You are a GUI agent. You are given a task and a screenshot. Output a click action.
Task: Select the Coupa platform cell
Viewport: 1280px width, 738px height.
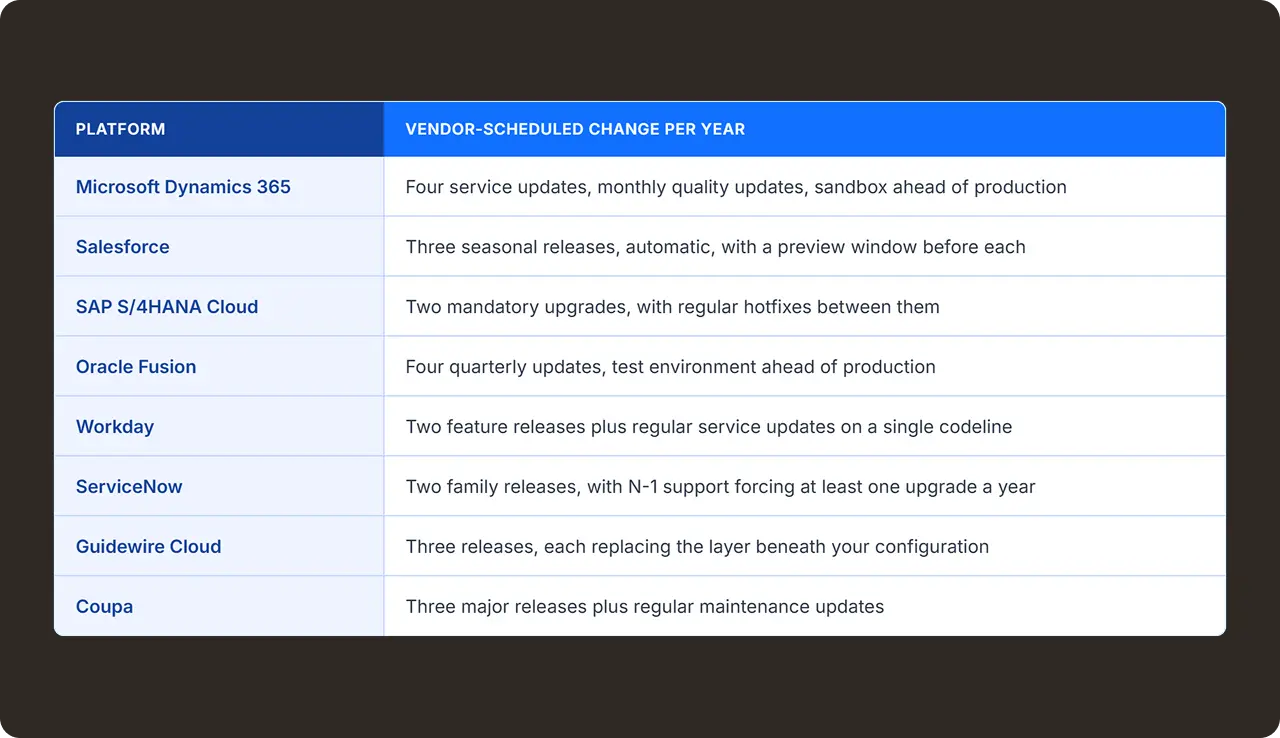(x=219, y=606)
